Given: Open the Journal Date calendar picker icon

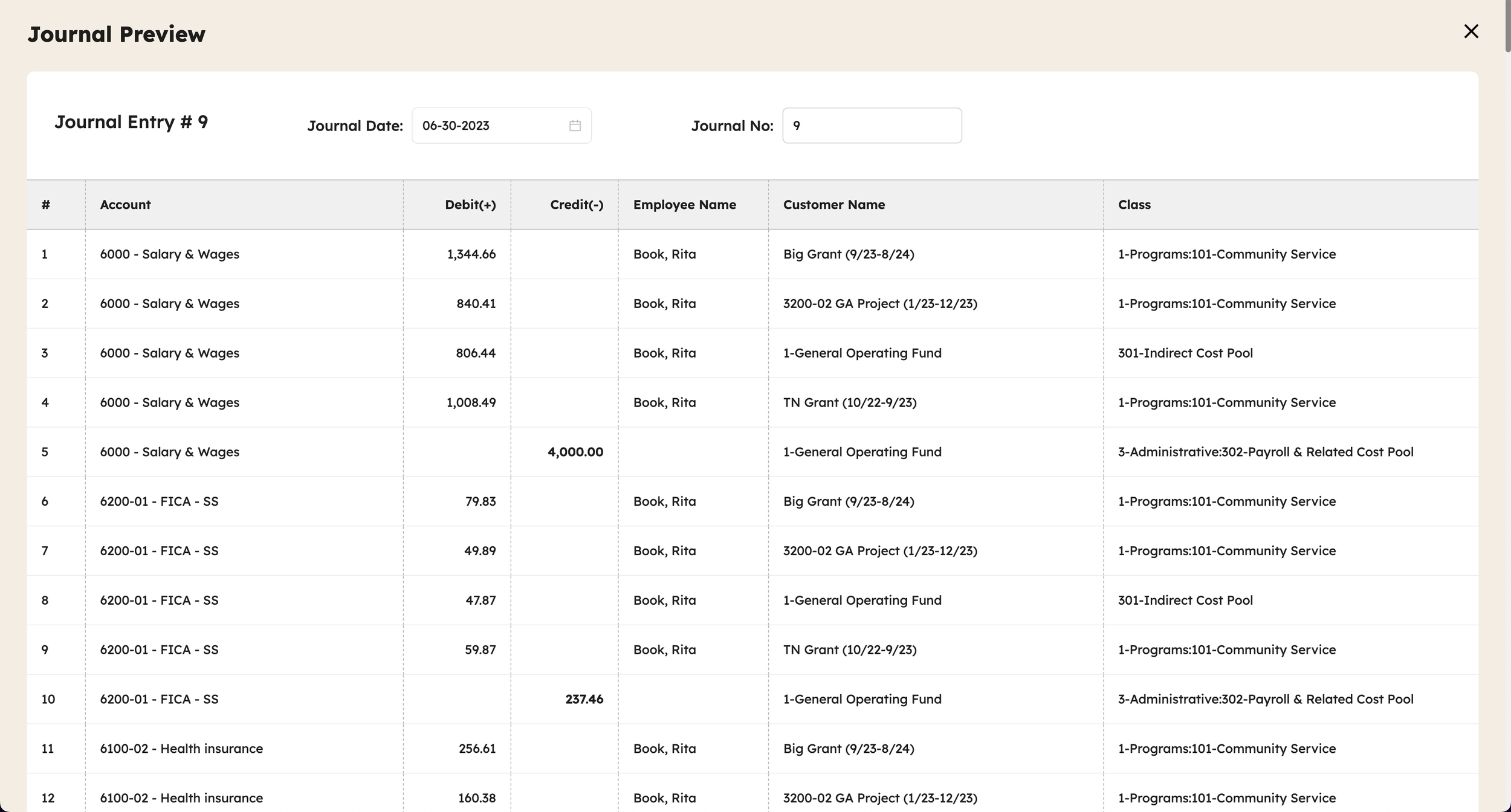Looking at the screenshot, I should click(x=575, y=126).
